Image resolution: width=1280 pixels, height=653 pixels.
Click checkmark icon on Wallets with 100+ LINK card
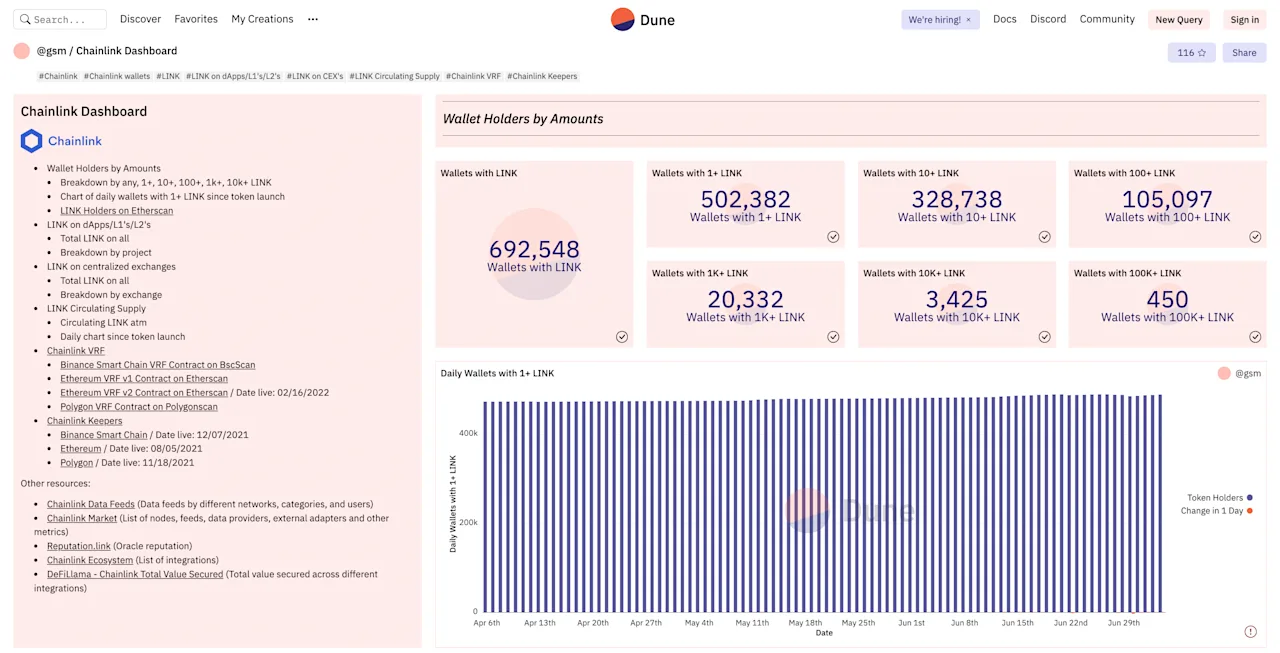pos(1255,237)
